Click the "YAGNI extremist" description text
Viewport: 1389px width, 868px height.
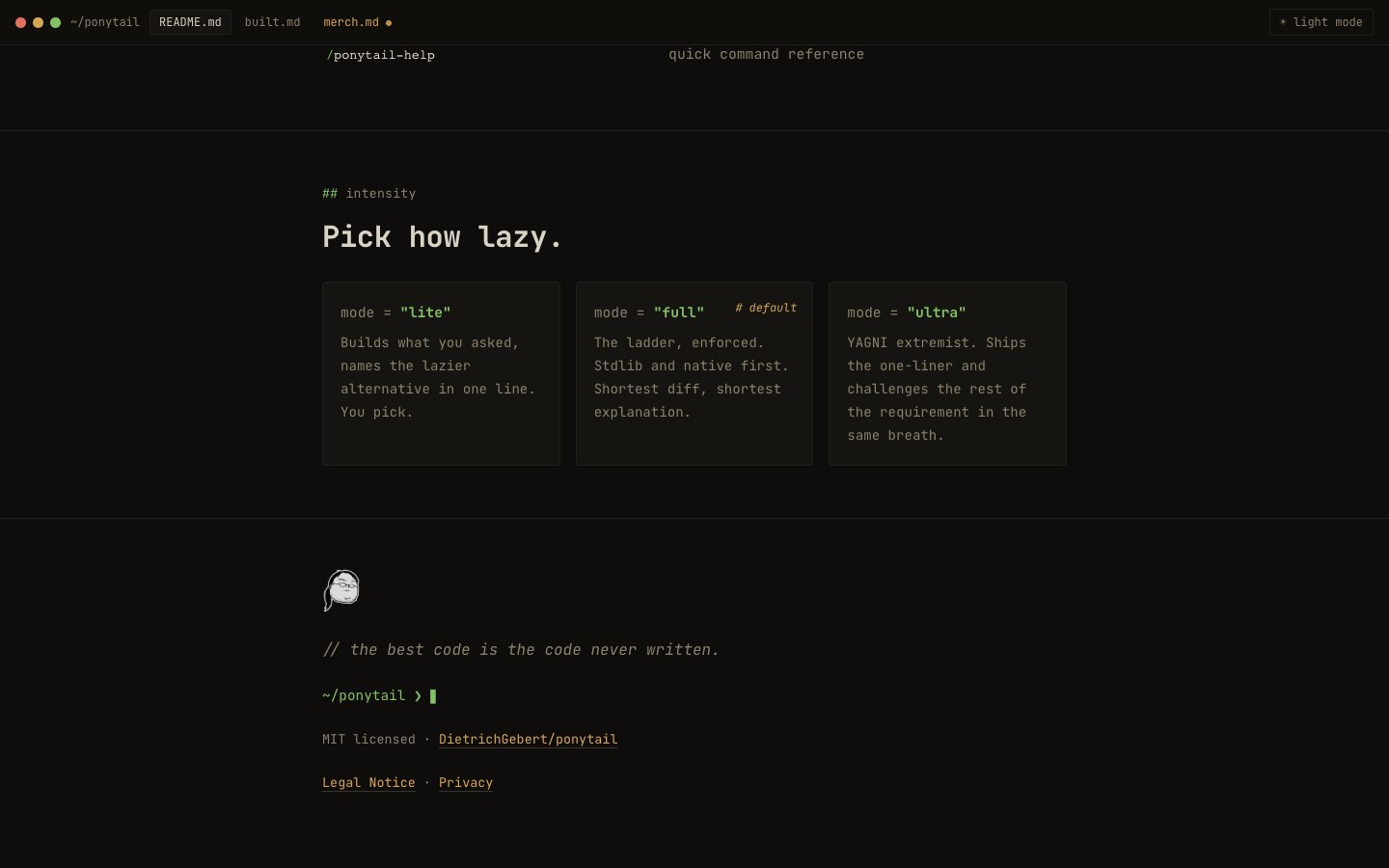937,389
